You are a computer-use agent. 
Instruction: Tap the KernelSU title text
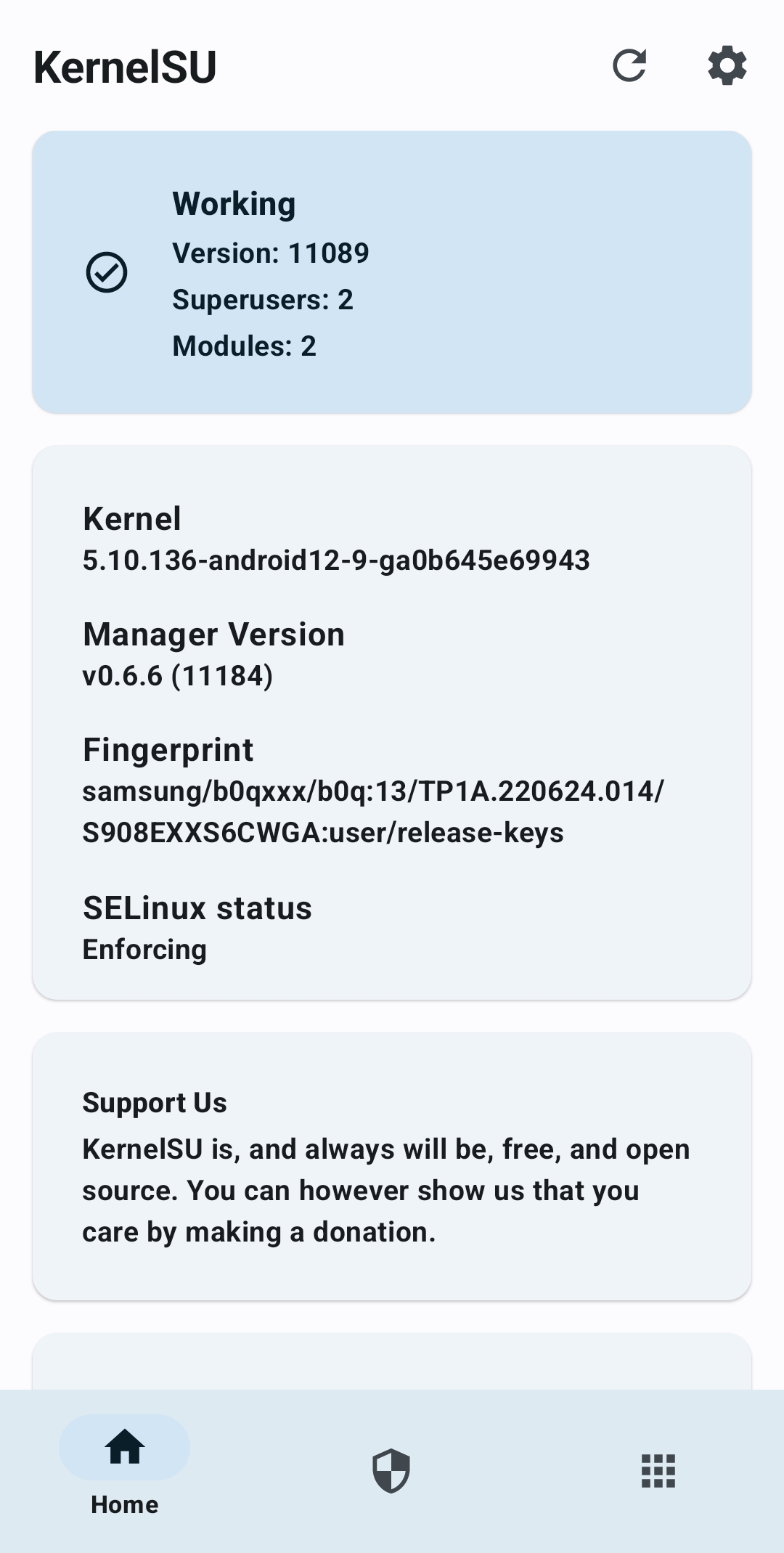click(125, 66)
